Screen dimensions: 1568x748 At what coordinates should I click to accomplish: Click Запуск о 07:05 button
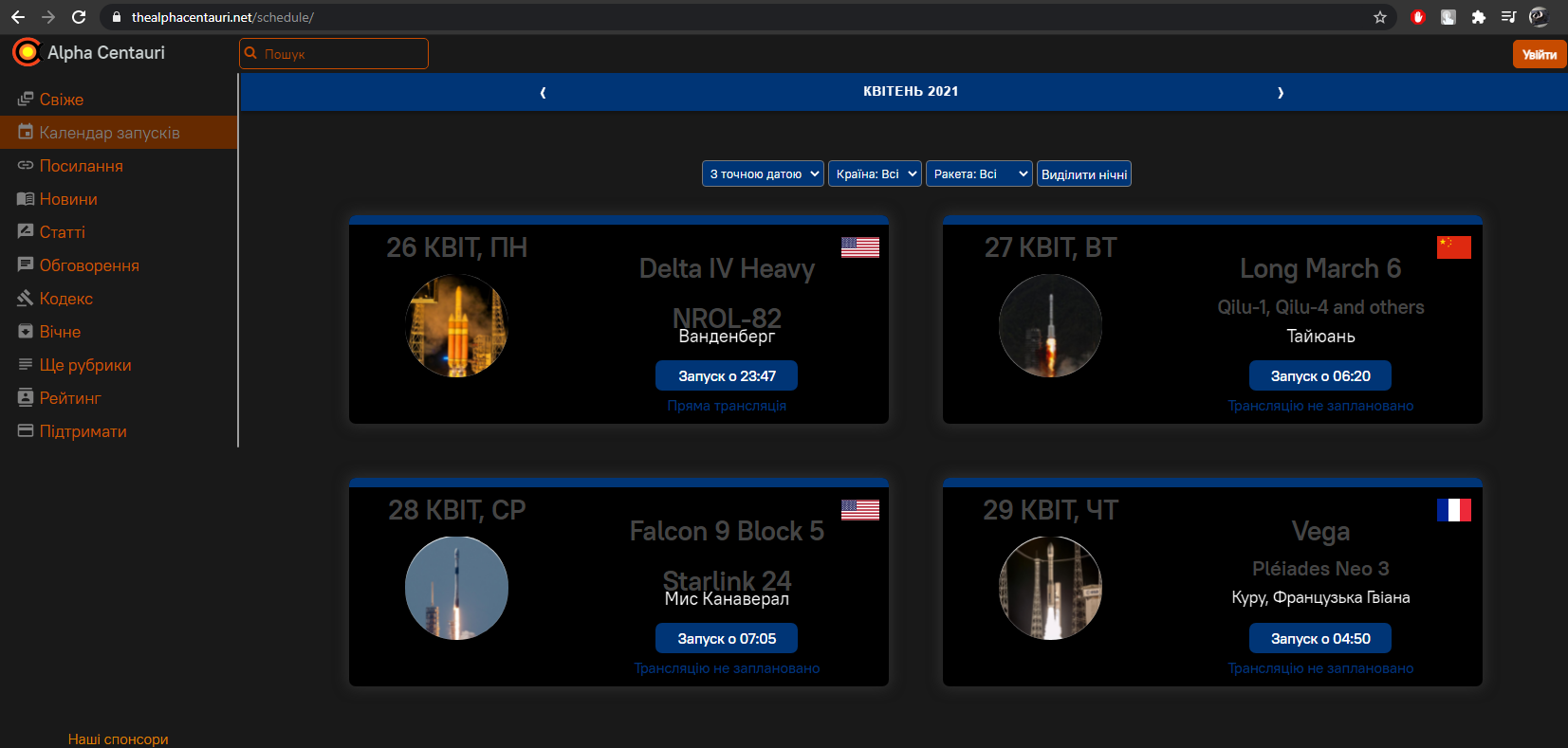click(727, 638)
